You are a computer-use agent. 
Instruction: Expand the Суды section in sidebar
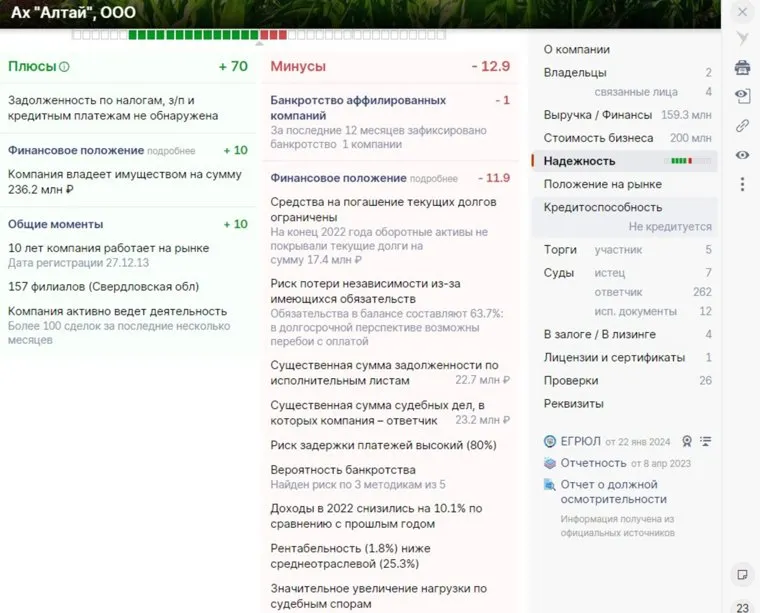click(559, 273)
